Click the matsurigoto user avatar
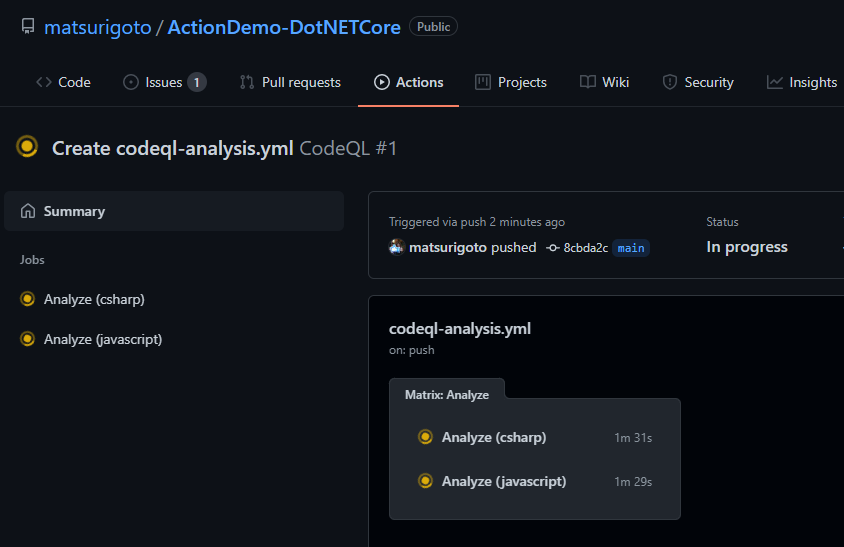This screenshot has height=547, width=844. (397, 247)
